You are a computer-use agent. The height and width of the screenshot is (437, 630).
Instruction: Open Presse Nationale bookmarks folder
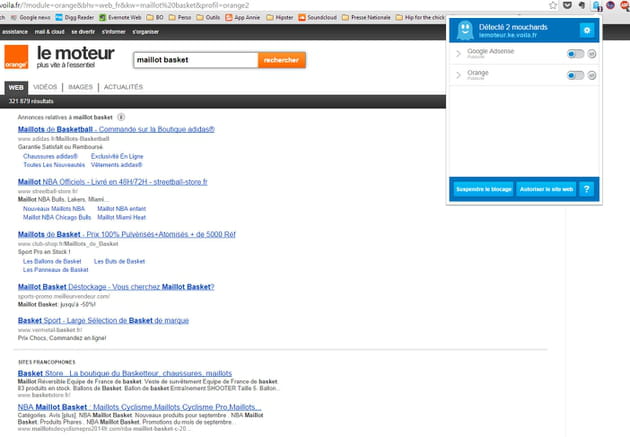(366, 18)
